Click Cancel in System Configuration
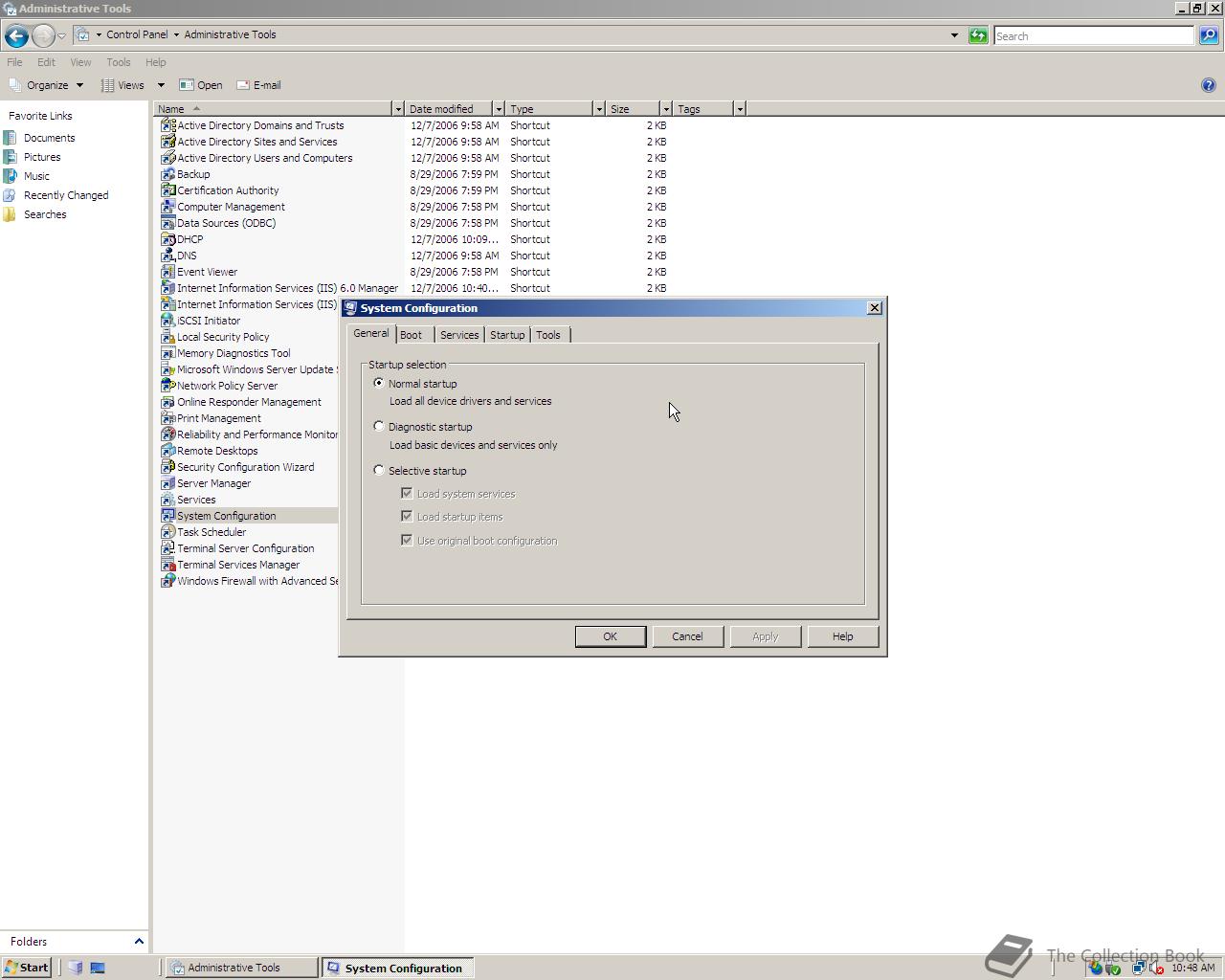 tap(687, 636)
